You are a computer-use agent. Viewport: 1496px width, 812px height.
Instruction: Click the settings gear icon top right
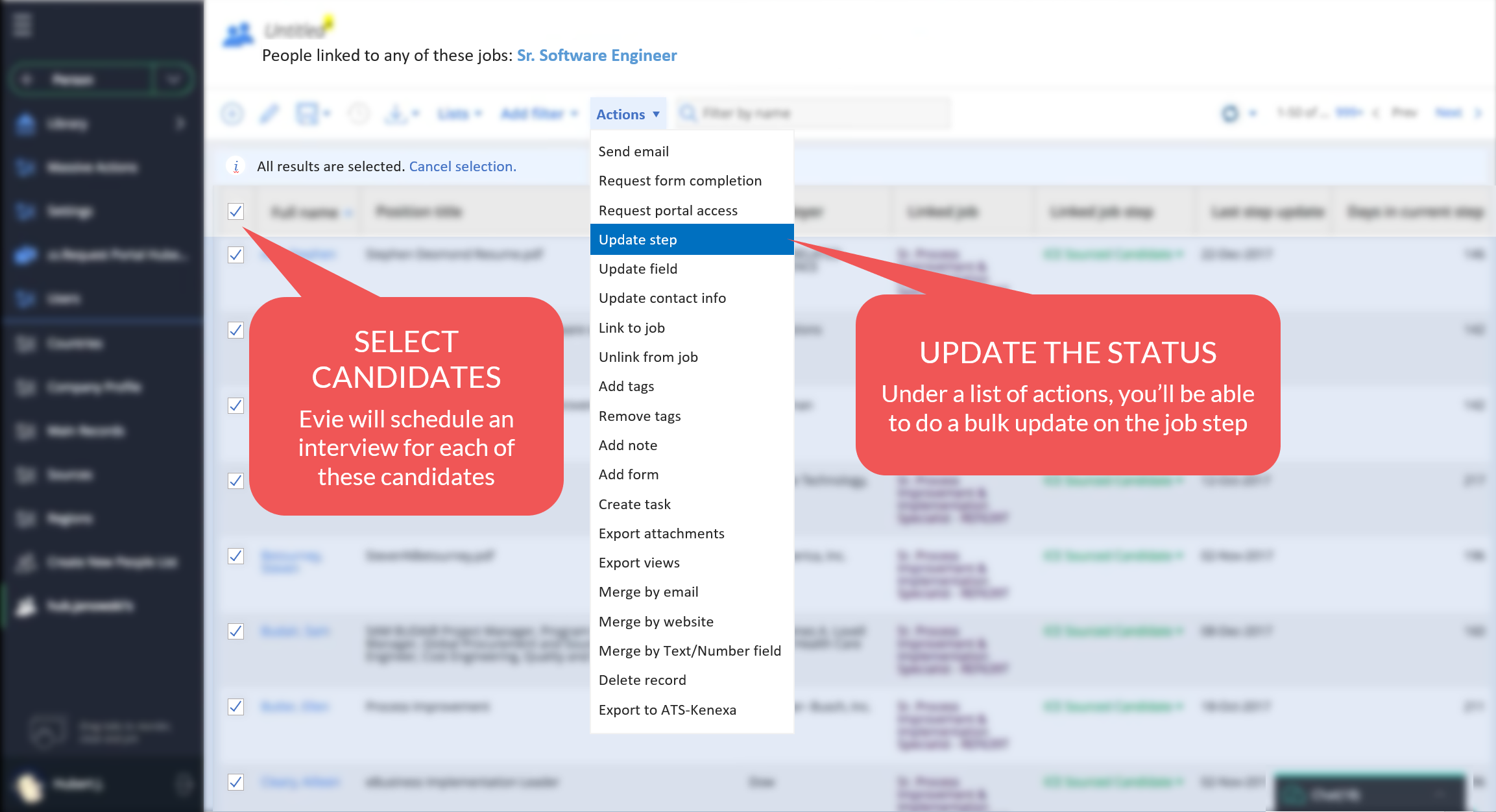[x=1228, y=113]
